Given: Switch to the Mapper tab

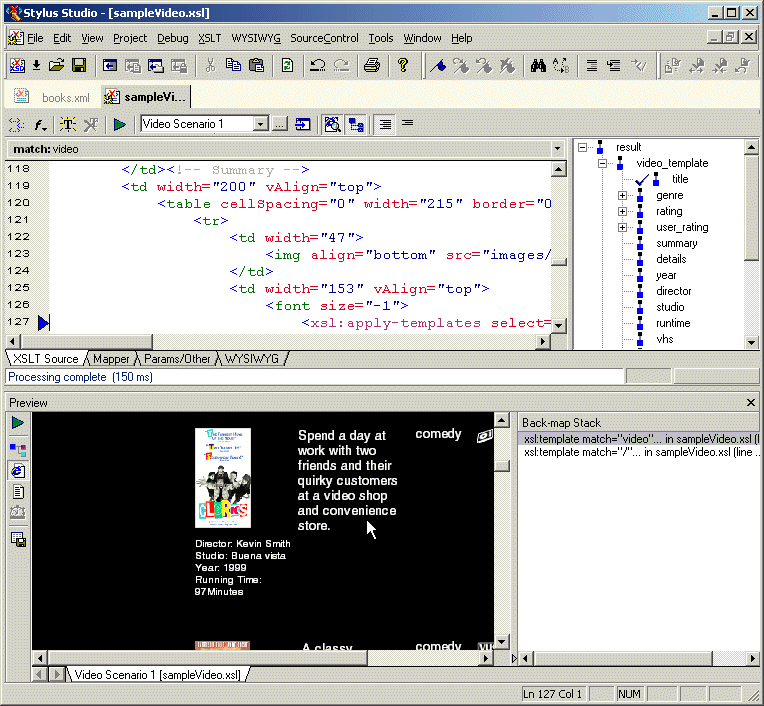Looking at the screenshot, I should tap(112, 358).
